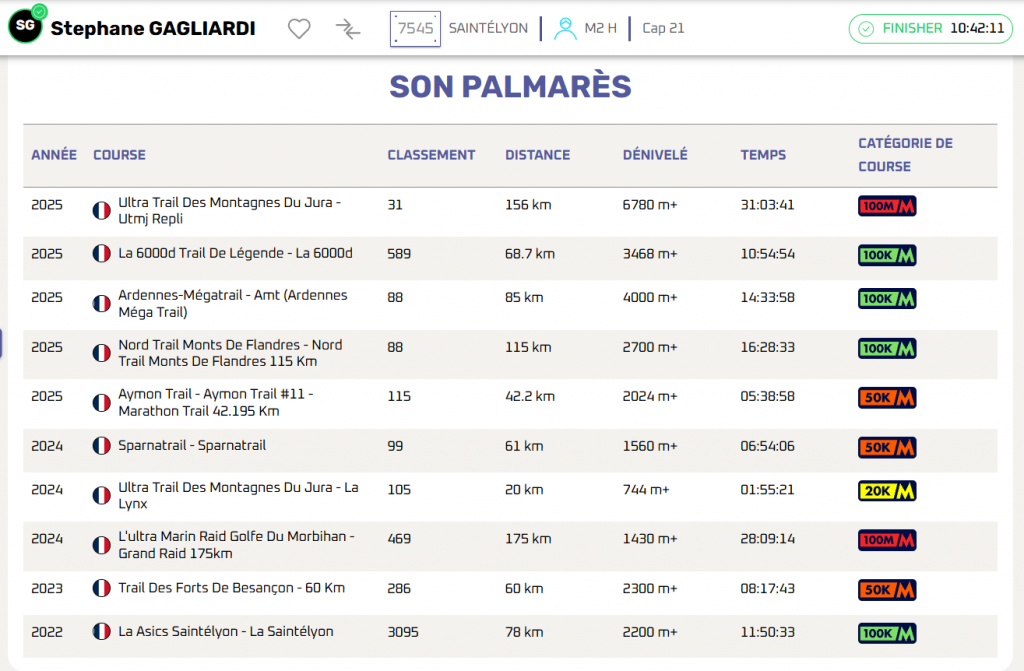The height and width of the screenshot is (671, 1024).
Task: Expand the left edge side panel handle
Action: pos(2,342)
